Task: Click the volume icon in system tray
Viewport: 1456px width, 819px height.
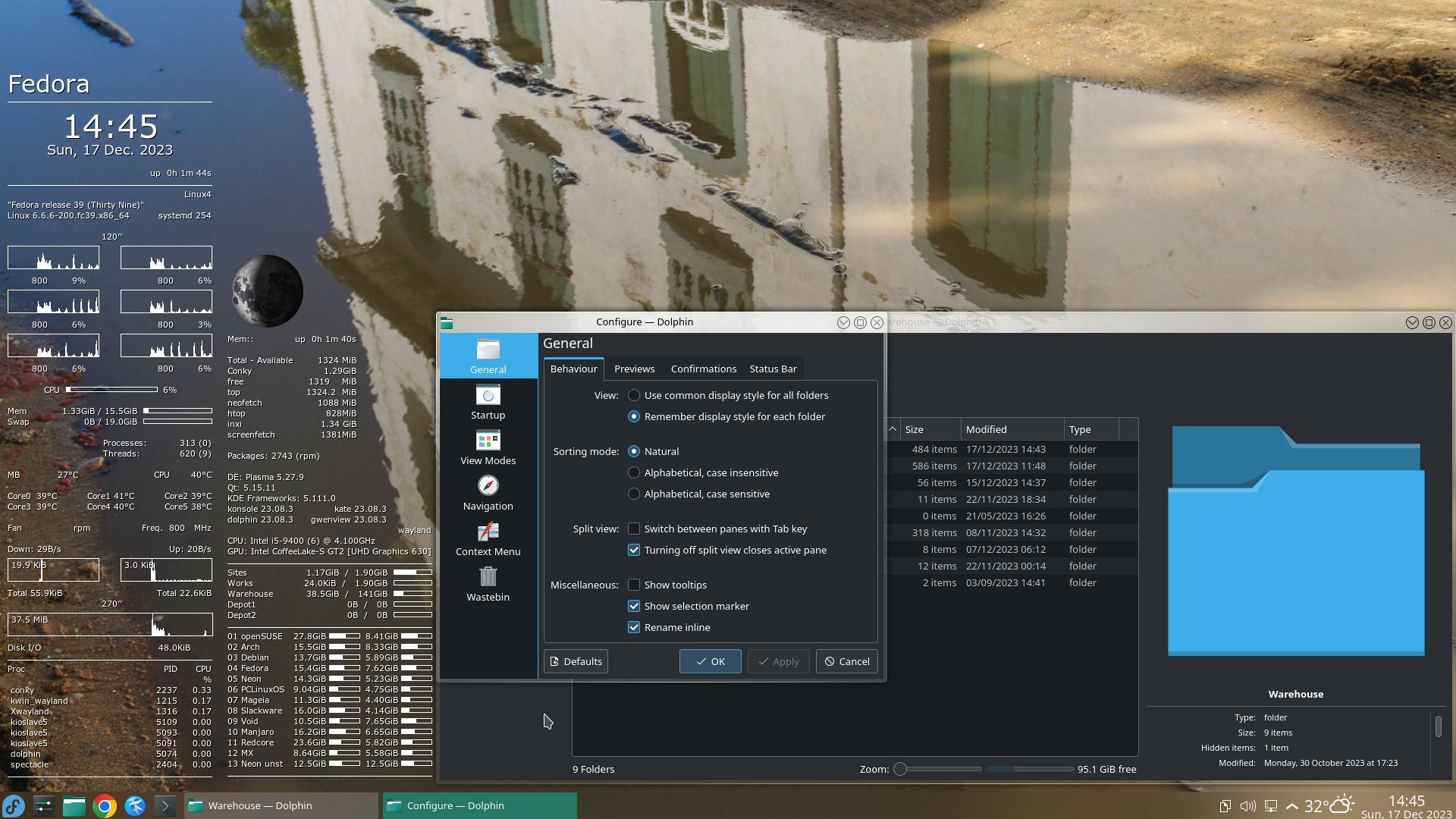Action: coord(1247,806)
